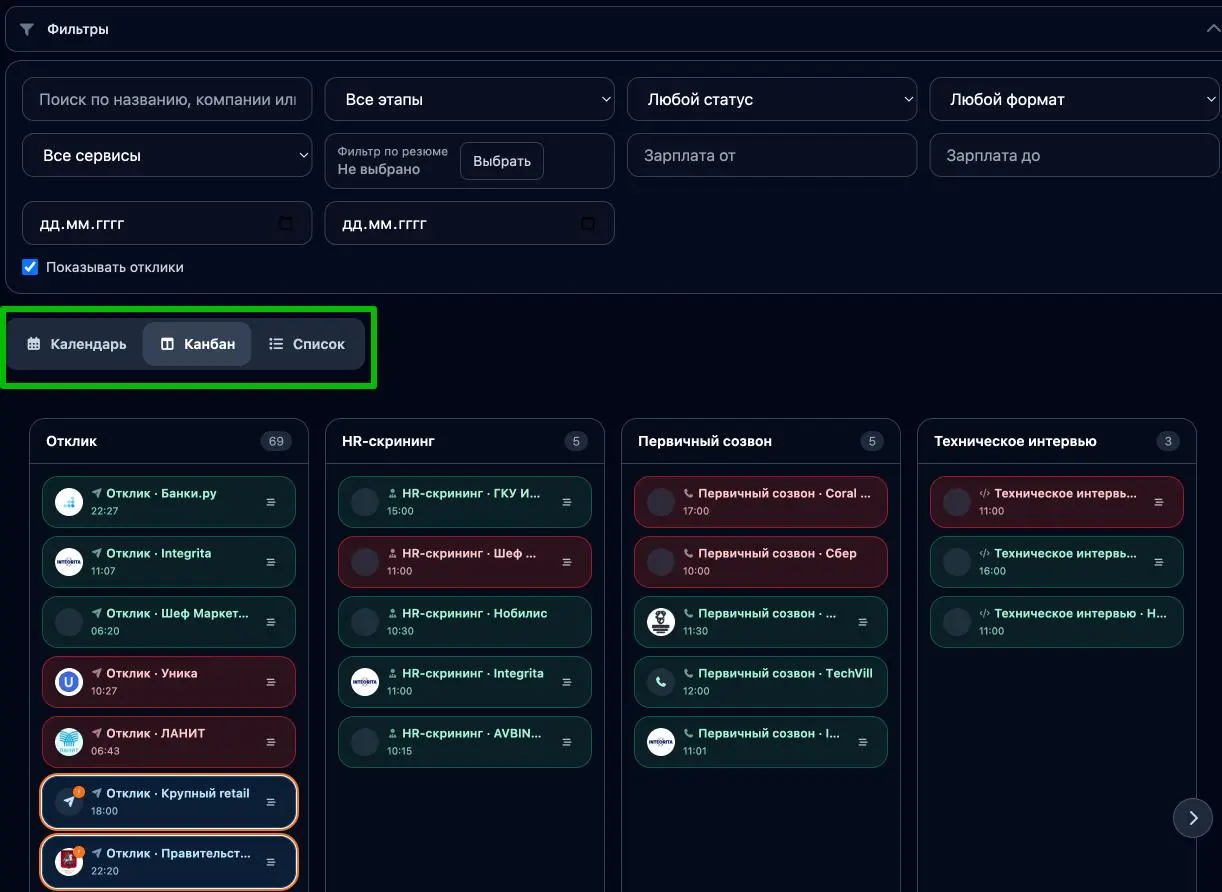This screenshot has width=1222, height=892.
Task: Click the ЛАНИТ company logo on the card
Action: [68, 742]
